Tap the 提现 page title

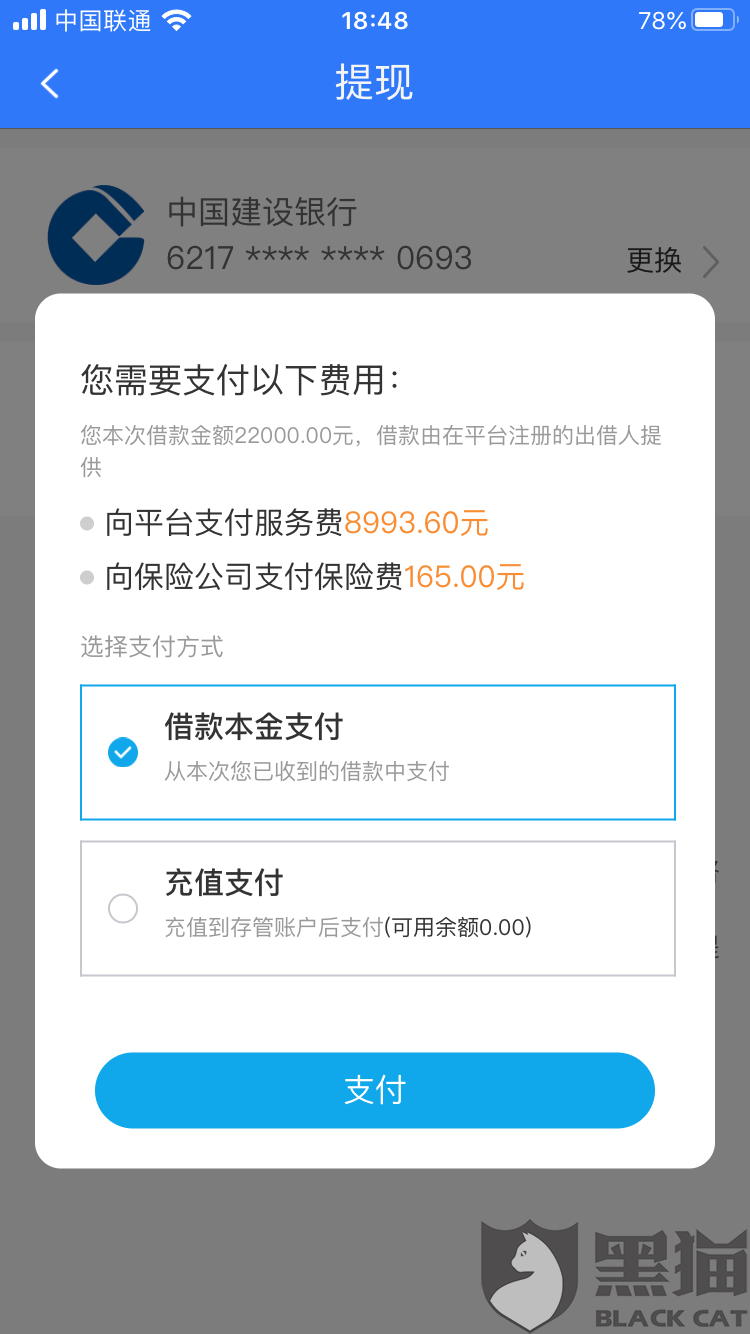coord(374,83)
